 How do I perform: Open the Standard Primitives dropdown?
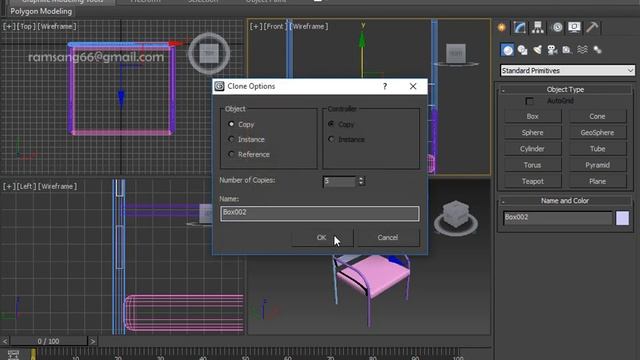(567, 71)
